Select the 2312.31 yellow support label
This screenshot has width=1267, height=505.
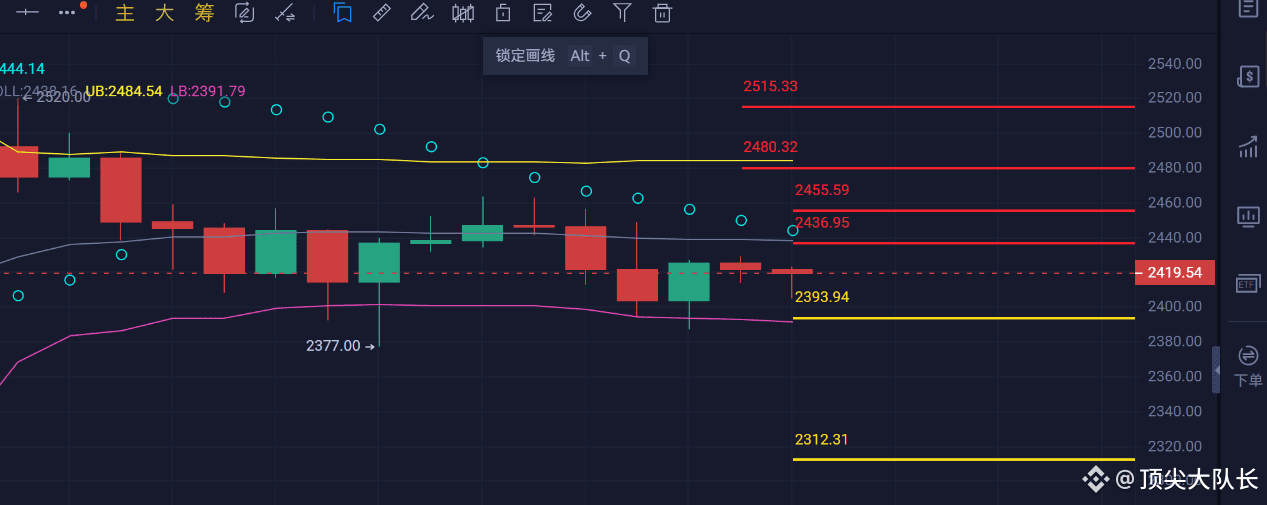point(822,439)
